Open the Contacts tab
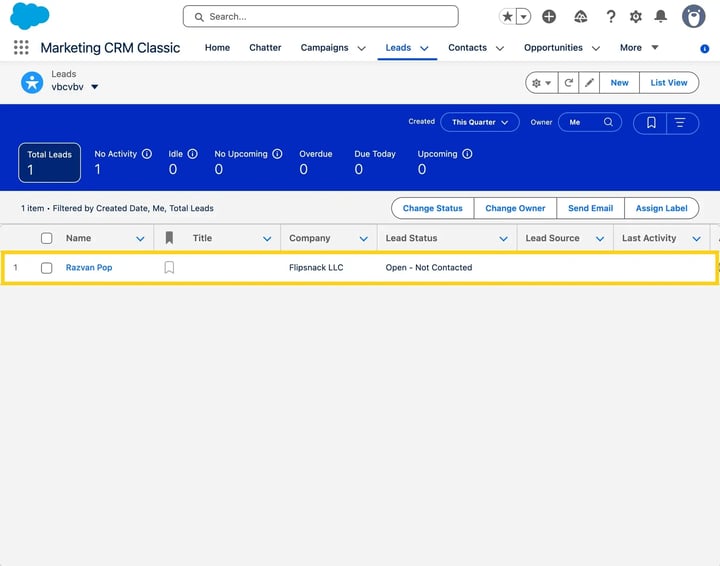 click(467, 48)
